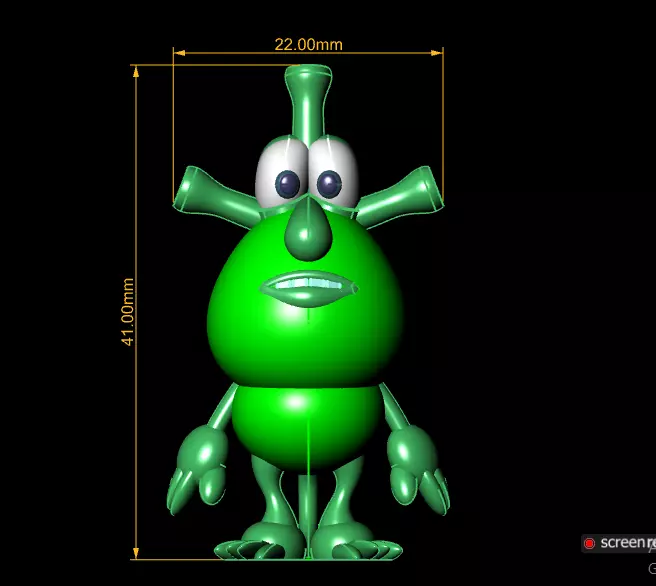Image resolution: width=656 pixels, height=586 pixels.
Task: Click the red screen recorder record icon
Action: click(x=589, y=543)
